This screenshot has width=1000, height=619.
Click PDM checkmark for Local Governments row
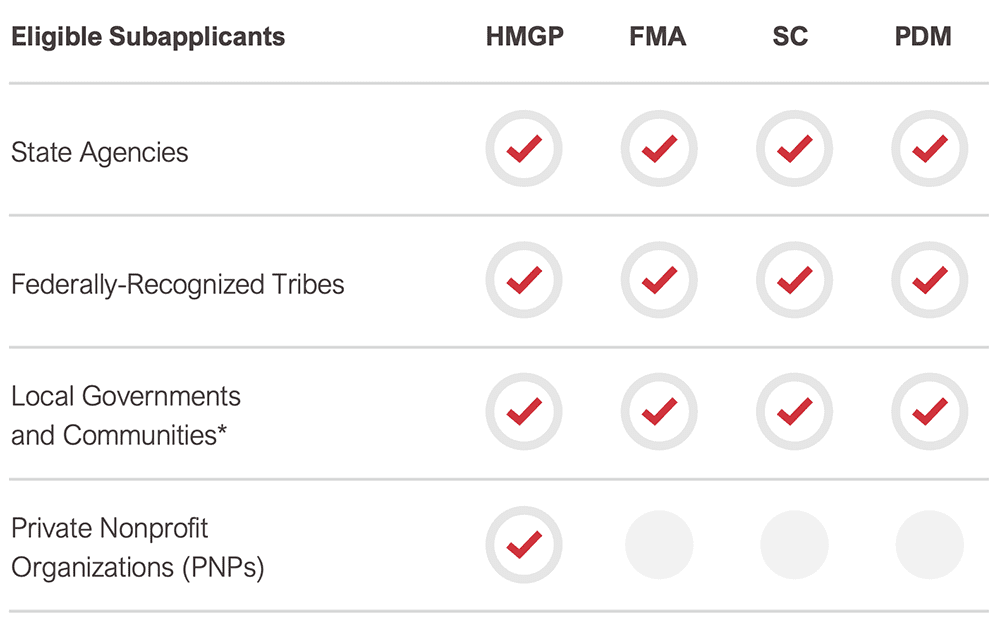coord(929,411)
